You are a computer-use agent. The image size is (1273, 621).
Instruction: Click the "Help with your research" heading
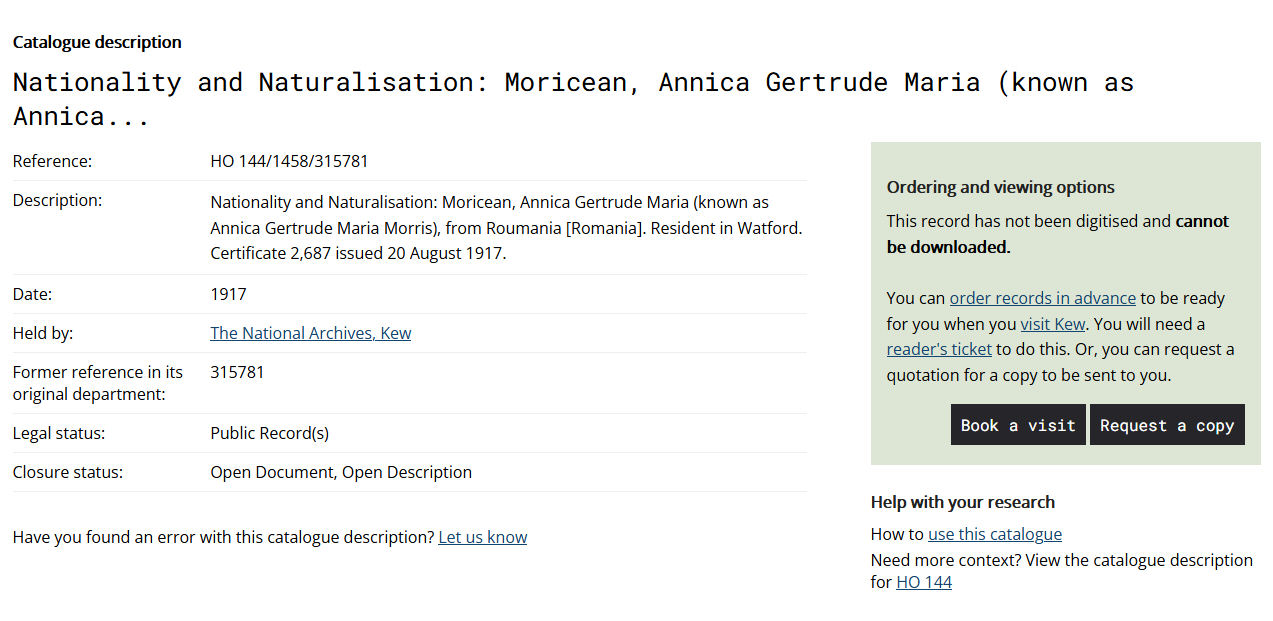(962, 502)
